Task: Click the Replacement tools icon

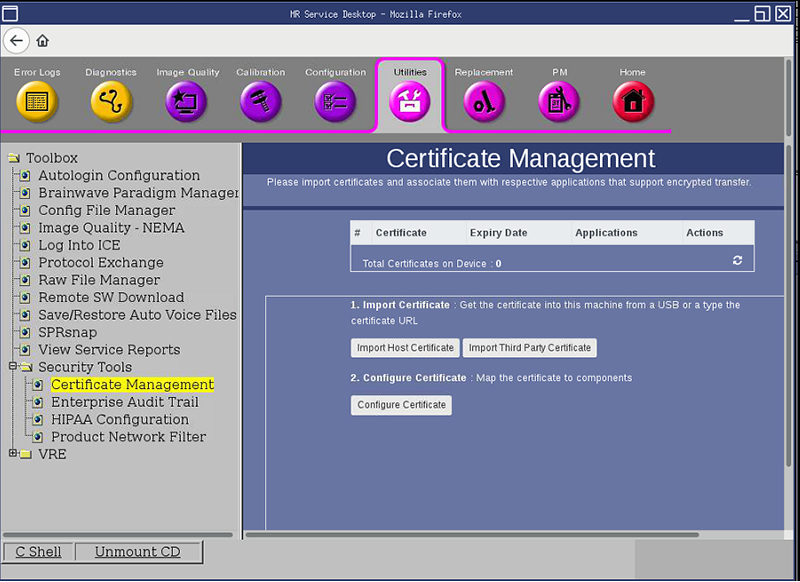Action: coord(484,101)
